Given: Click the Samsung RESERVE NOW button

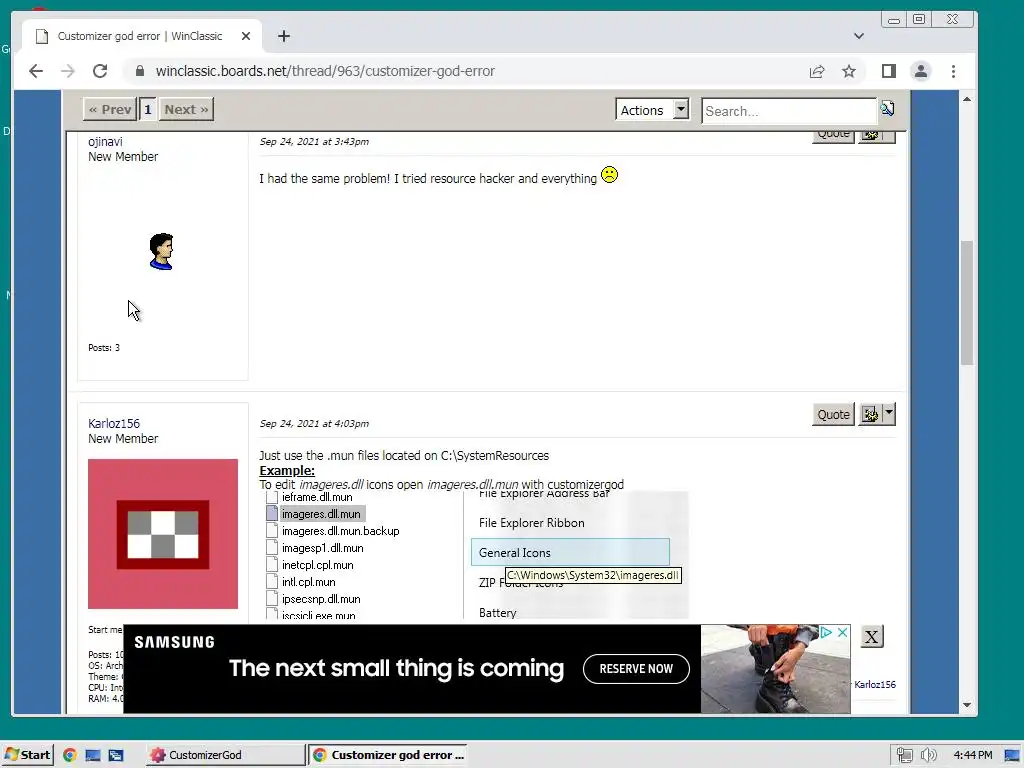Looking at the screenshot, I should click(636, 669).
